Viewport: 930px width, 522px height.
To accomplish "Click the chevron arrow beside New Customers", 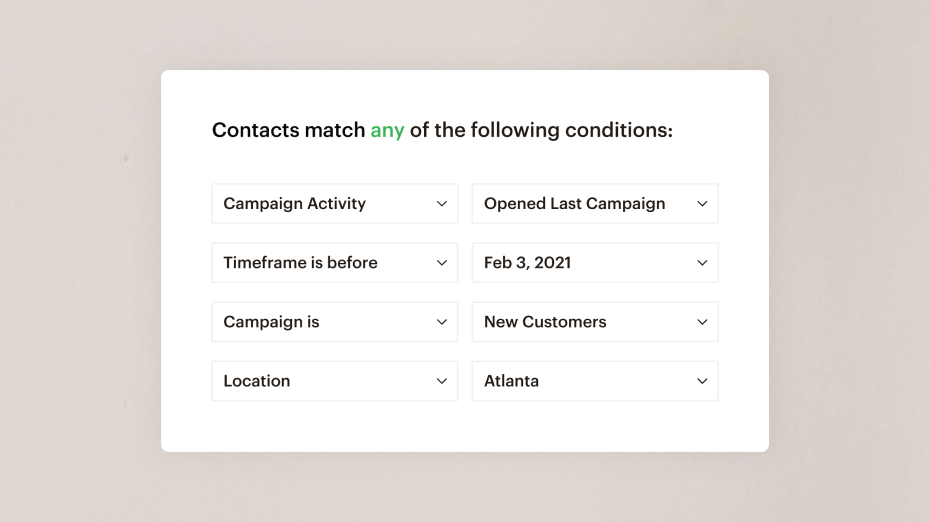I will (702, 322).
